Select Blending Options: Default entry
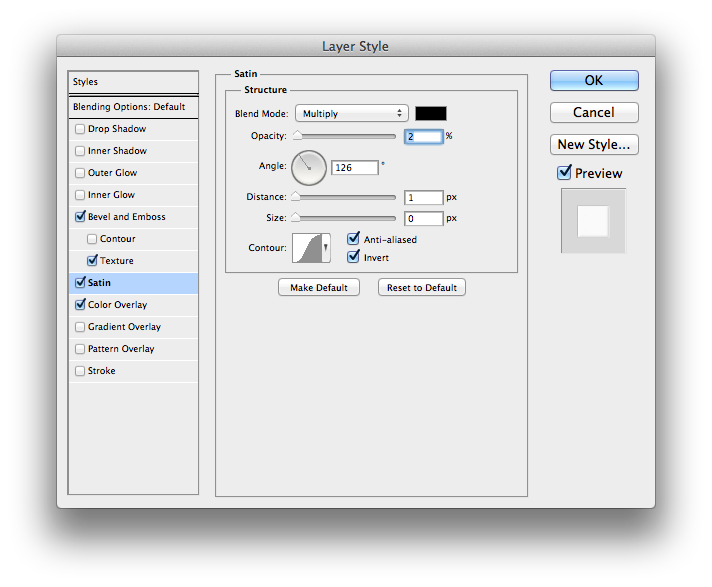The height and width of the screenshot is (587, 712). [134, 107]
